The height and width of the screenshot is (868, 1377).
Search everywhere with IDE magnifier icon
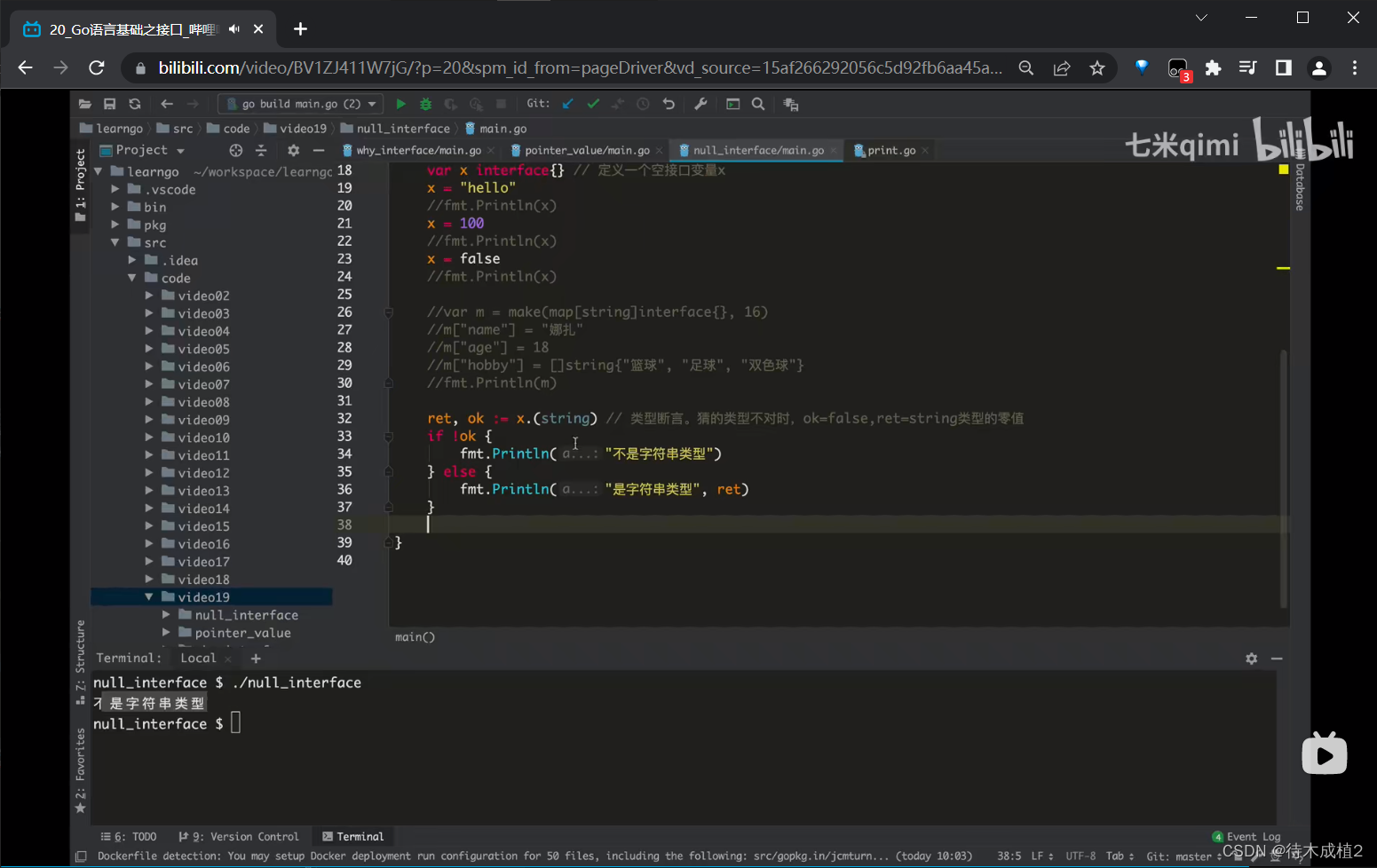[x=758, y=104]
